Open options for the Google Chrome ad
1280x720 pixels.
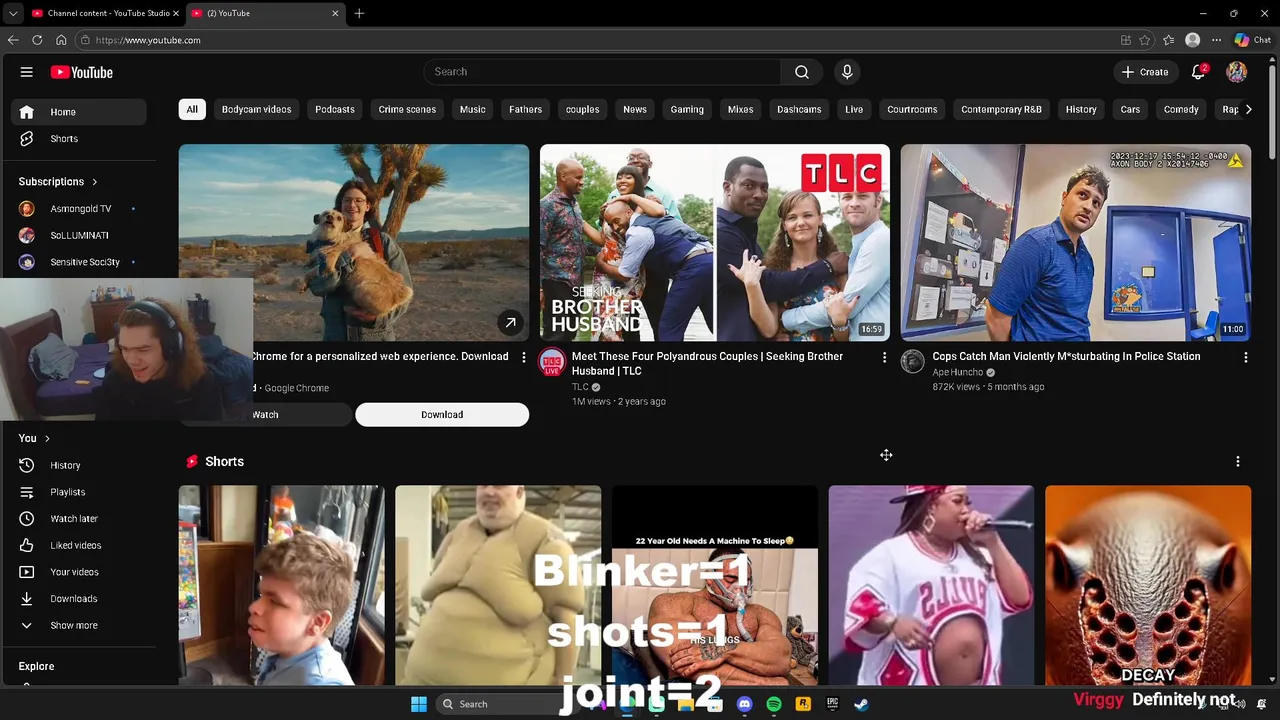coord(523,357)
